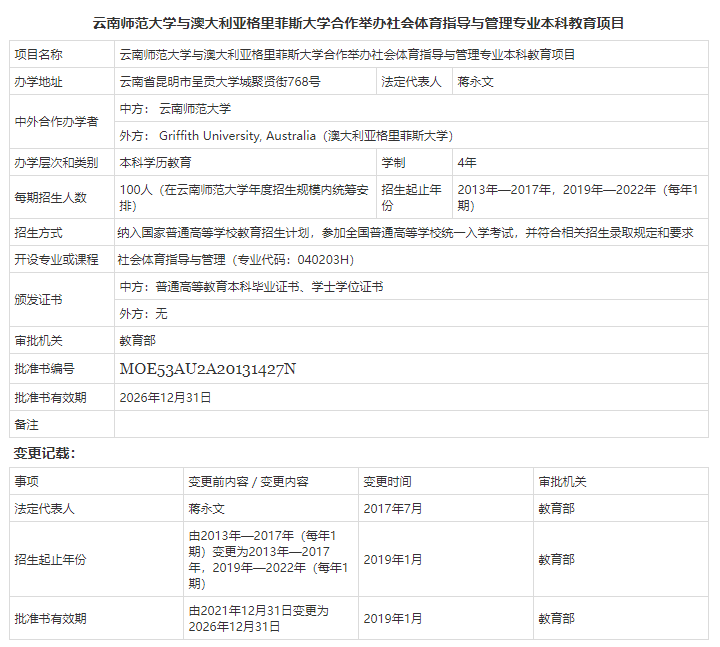Select '审批机关' label in the main table
Screen dimensions: 720x647
39,341
